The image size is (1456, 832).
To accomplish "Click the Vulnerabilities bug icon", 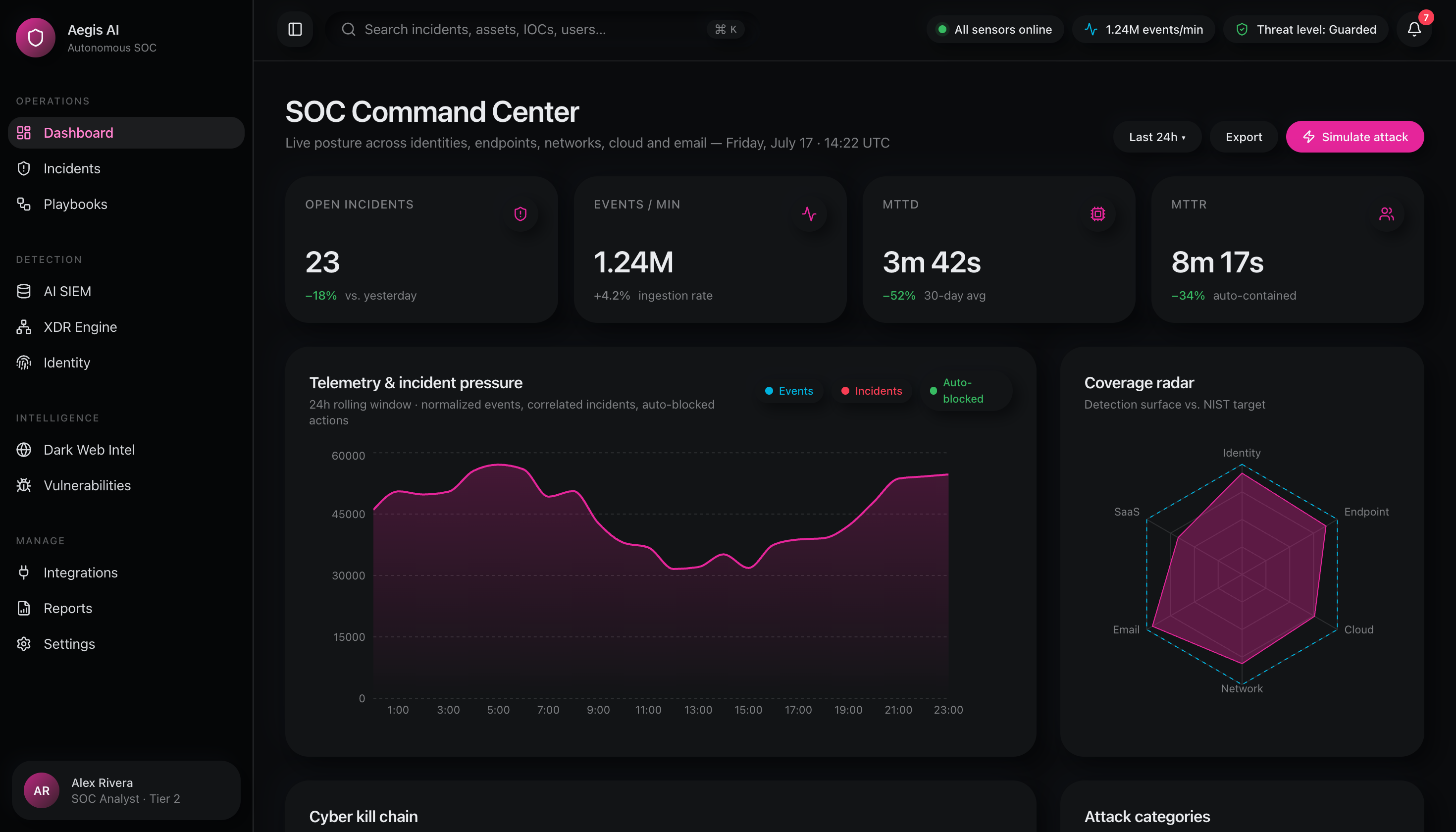I will tap(24, 485).
